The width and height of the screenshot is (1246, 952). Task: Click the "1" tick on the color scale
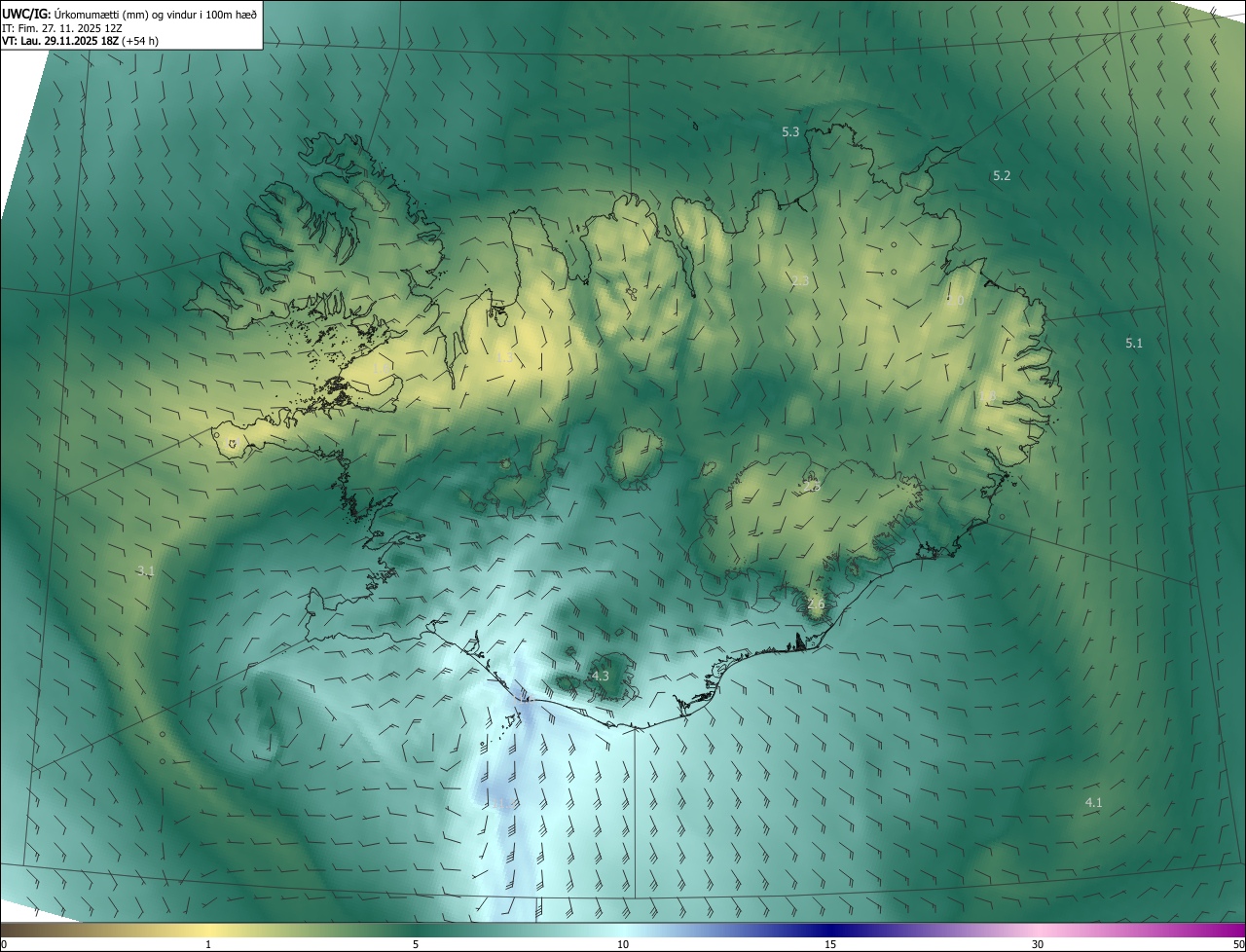(x=208, y=944)
